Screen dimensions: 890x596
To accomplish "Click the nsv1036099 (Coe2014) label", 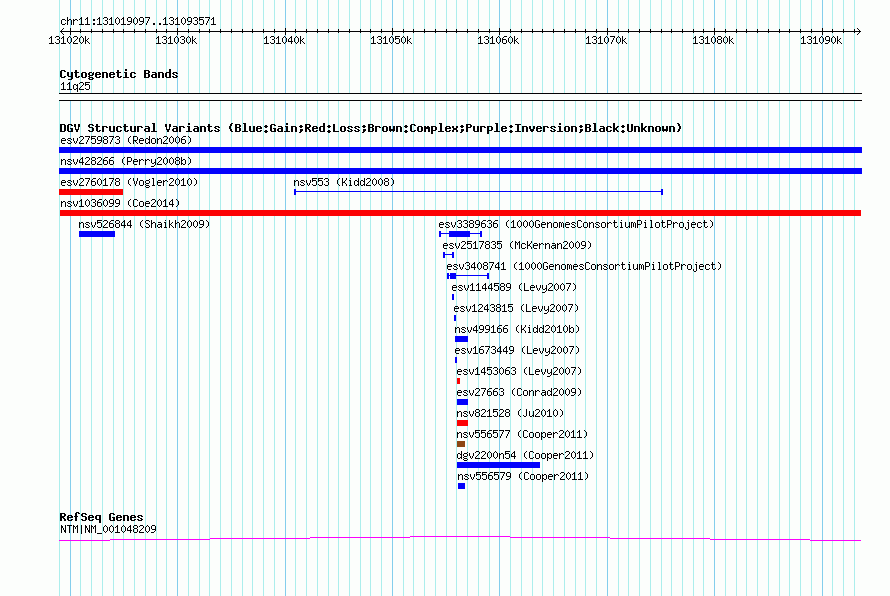I will (120, 203).
